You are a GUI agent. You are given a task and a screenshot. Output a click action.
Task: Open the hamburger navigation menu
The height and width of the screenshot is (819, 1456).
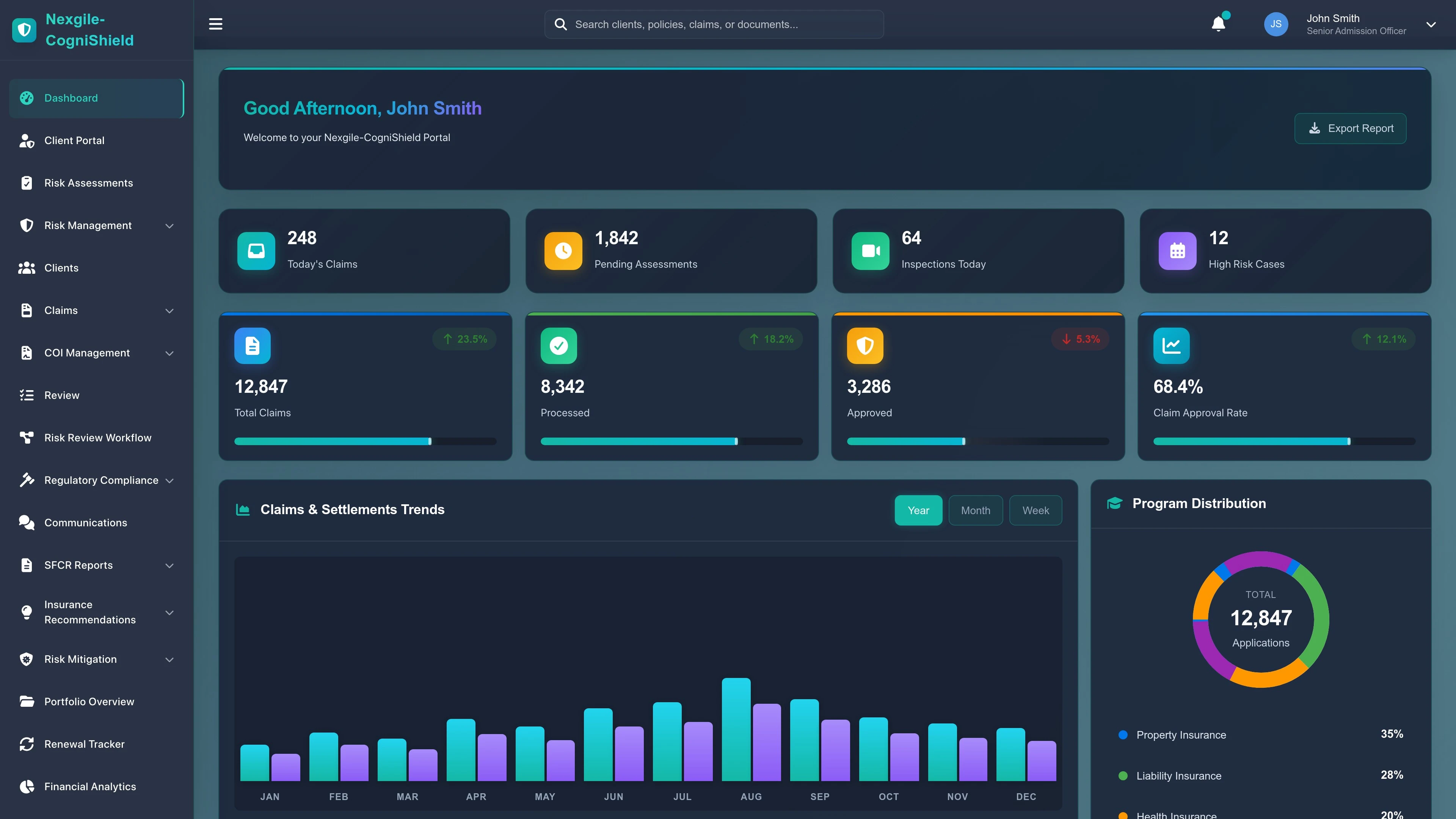click(215, 24)
